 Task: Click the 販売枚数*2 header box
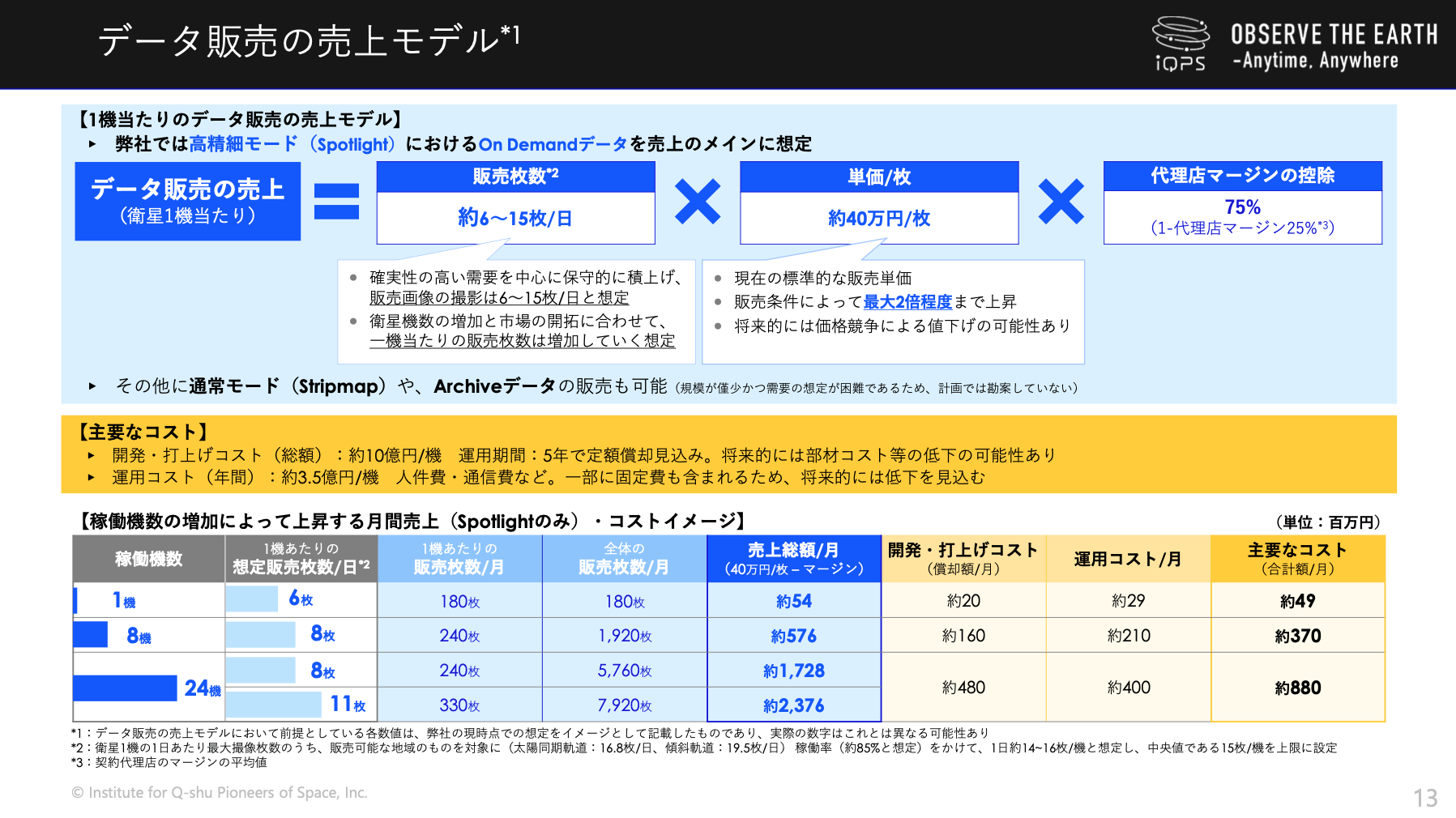(x=516, y=177)
